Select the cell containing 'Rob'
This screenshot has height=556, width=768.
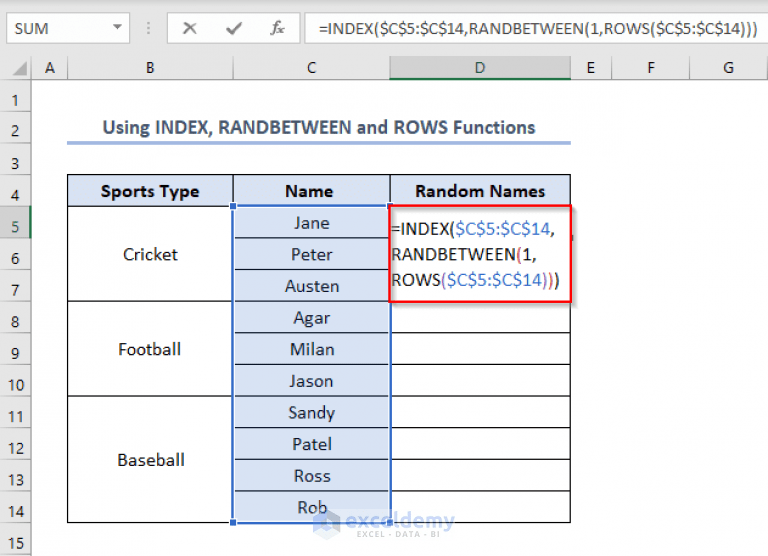point(312,507)
